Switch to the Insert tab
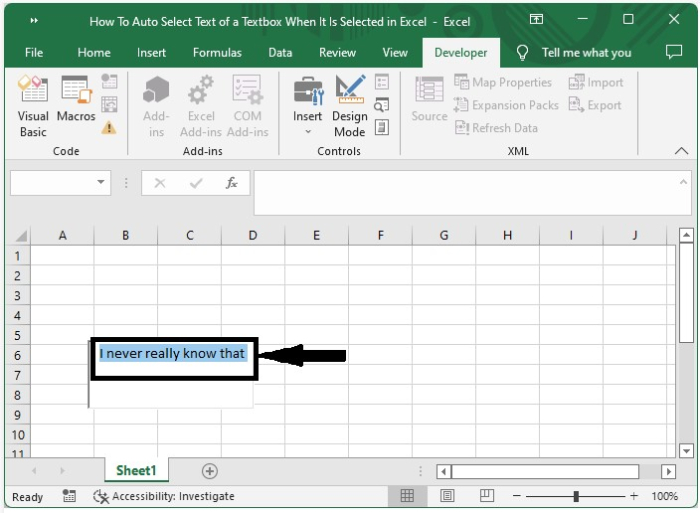The image size is (700, 513). tap(151, 53)
